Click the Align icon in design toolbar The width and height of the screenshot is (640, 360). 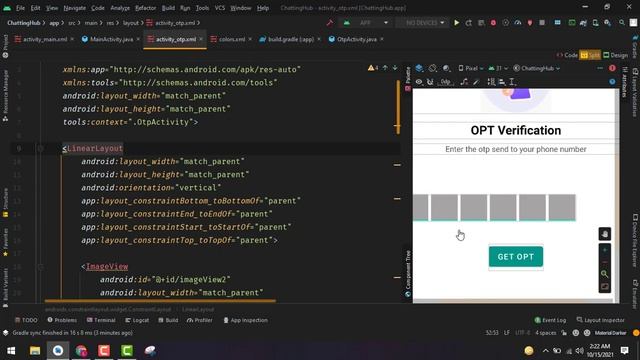click(502, 82)
